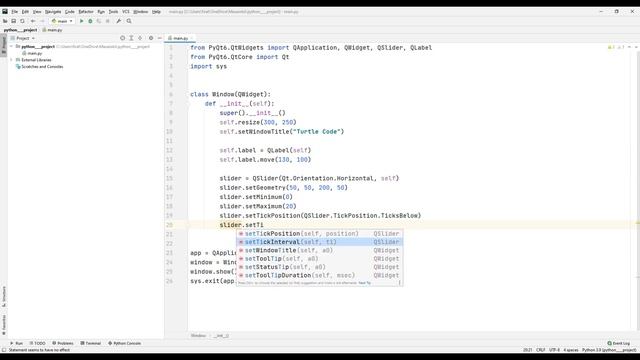Close the main.py editor tab

(x=192, y=38)
